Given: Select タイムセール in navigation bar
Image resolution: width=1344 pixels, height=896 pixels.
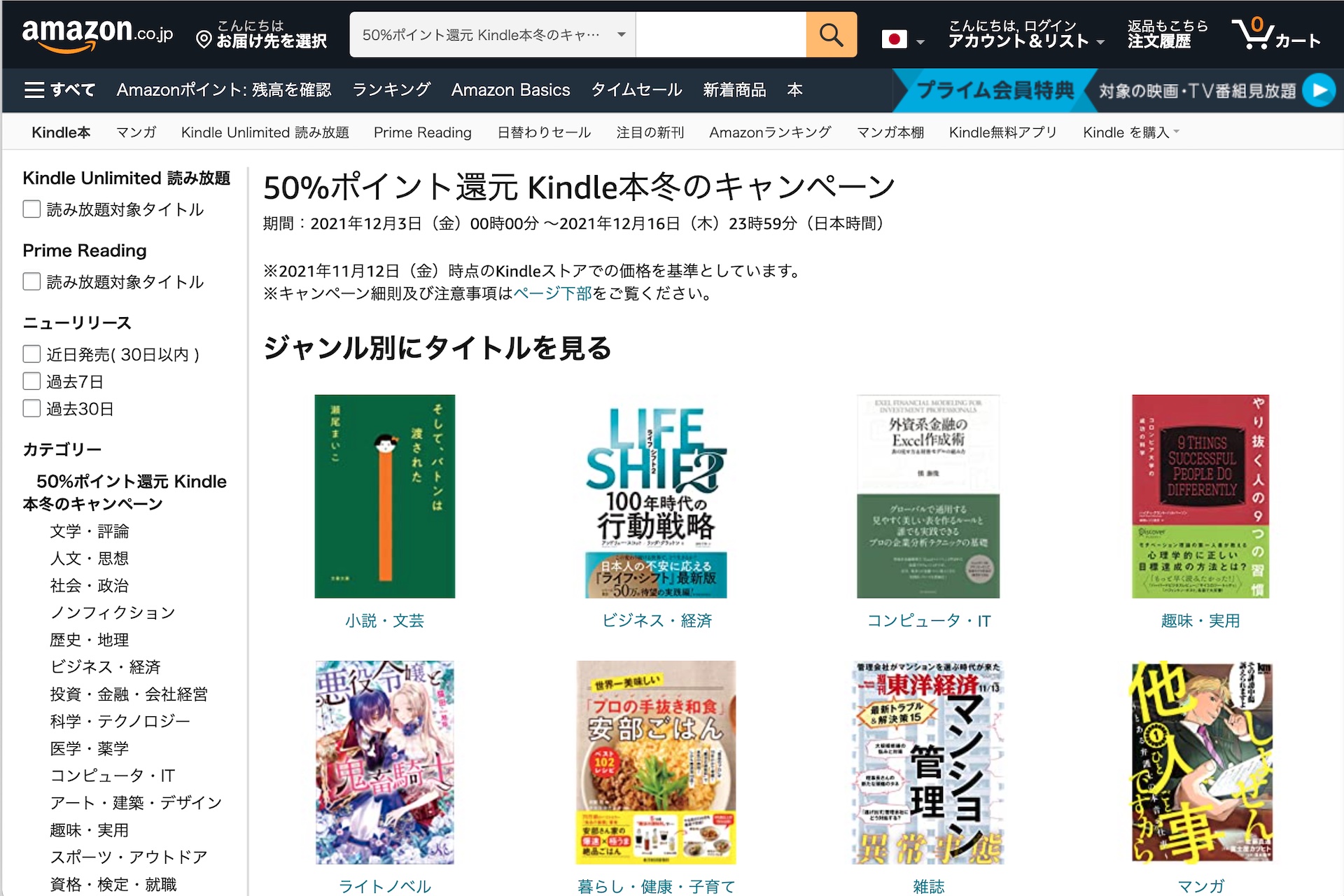Looking at the screenshot, I should [x=636, y=90].
